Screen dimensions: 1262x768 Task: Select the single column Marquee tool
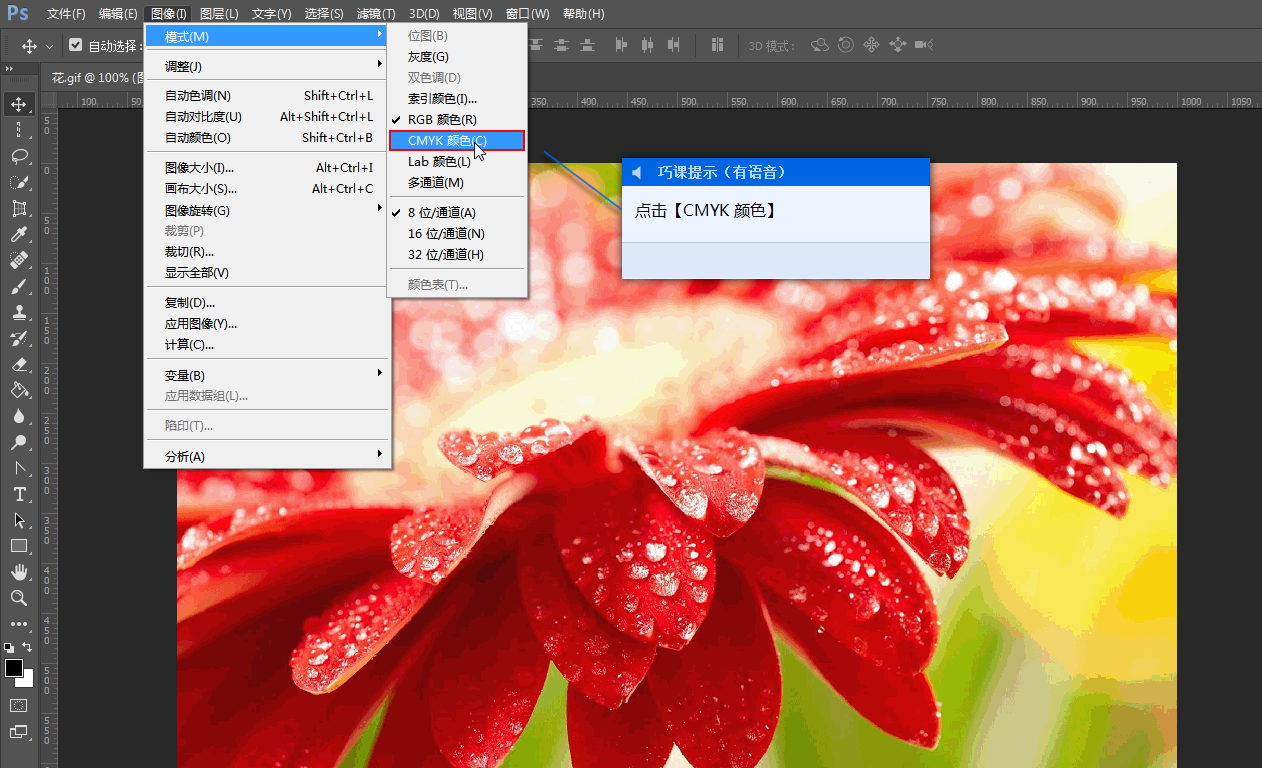19,129
